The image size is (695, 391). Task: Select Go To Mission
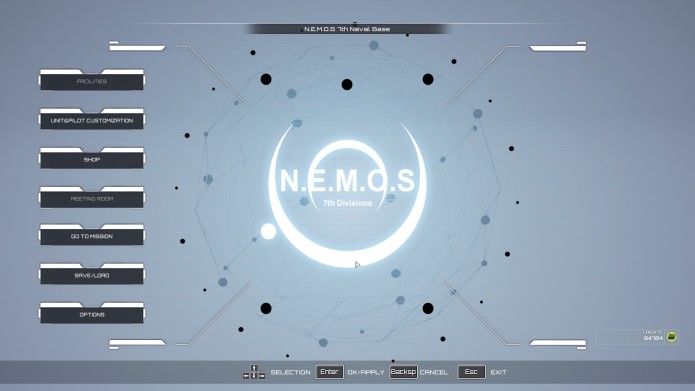pos(92,235)
